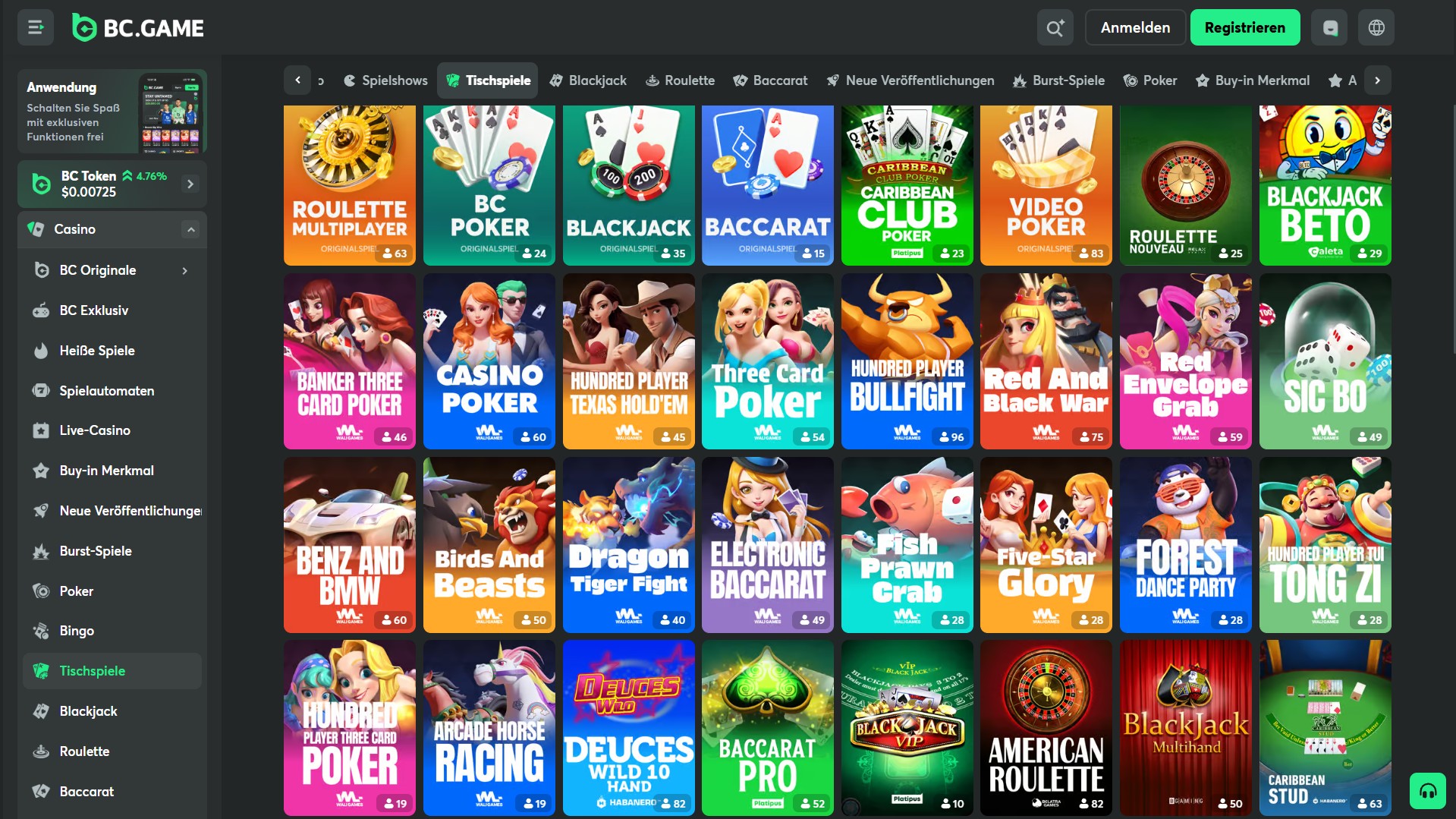Switch to the Blackjack category tab

pyautogui.click(x=588, y=80)
